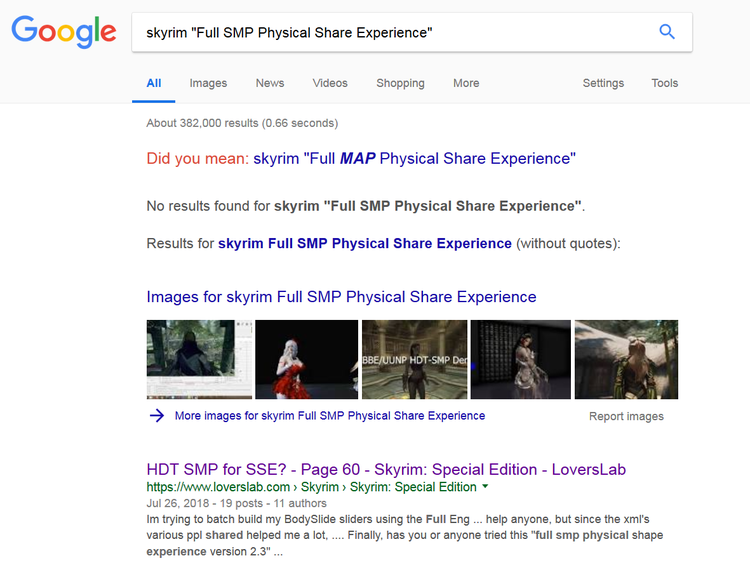
Task: Click the snippet text 'full smp physical shape'
Action: [598, 535]
